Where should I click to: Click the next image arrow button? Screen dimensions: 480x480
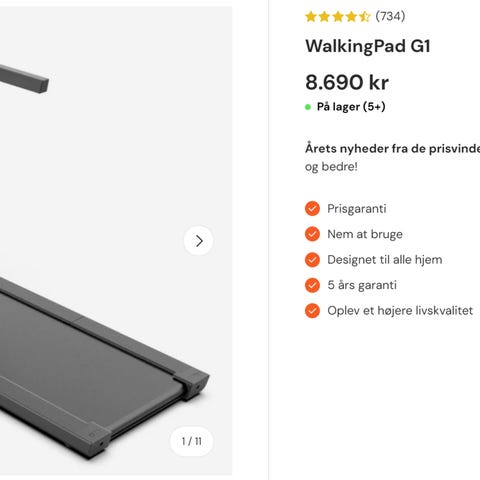pyautogui.click(x=198, y=241)
